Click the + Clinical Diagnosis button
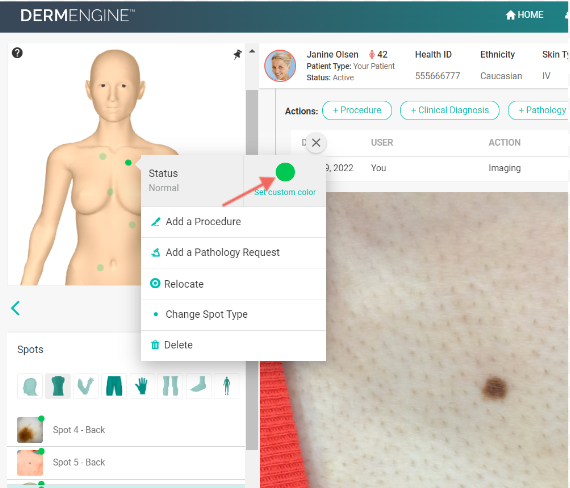This screenshot has height=488, width=570. (x=450, y=110)
